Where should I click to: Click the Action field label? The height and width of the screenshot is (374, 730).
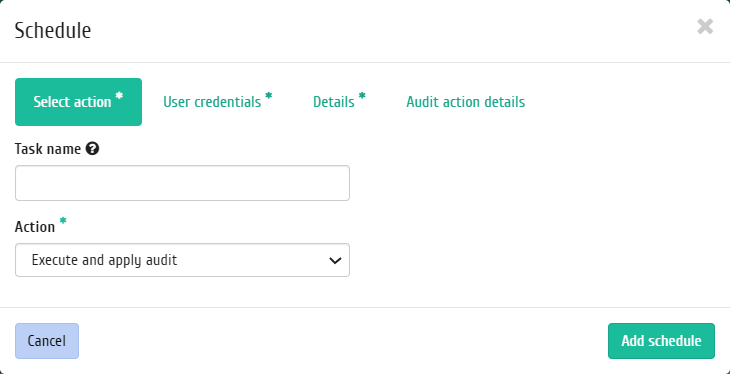tap(35, 227)
